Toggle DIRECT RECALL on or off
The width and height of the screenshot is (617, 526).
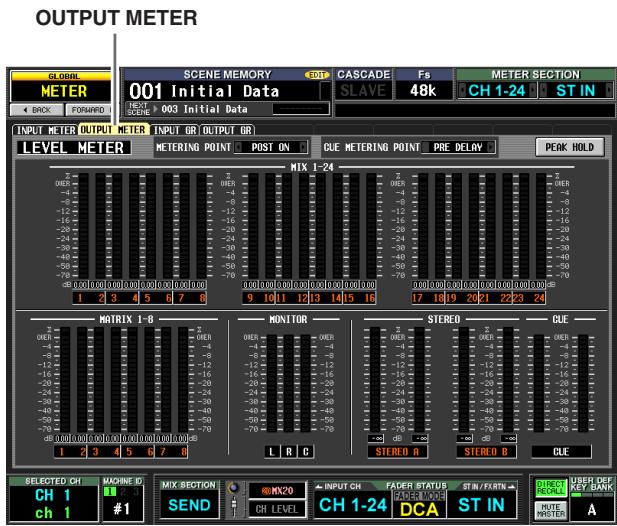coord(551,488)
